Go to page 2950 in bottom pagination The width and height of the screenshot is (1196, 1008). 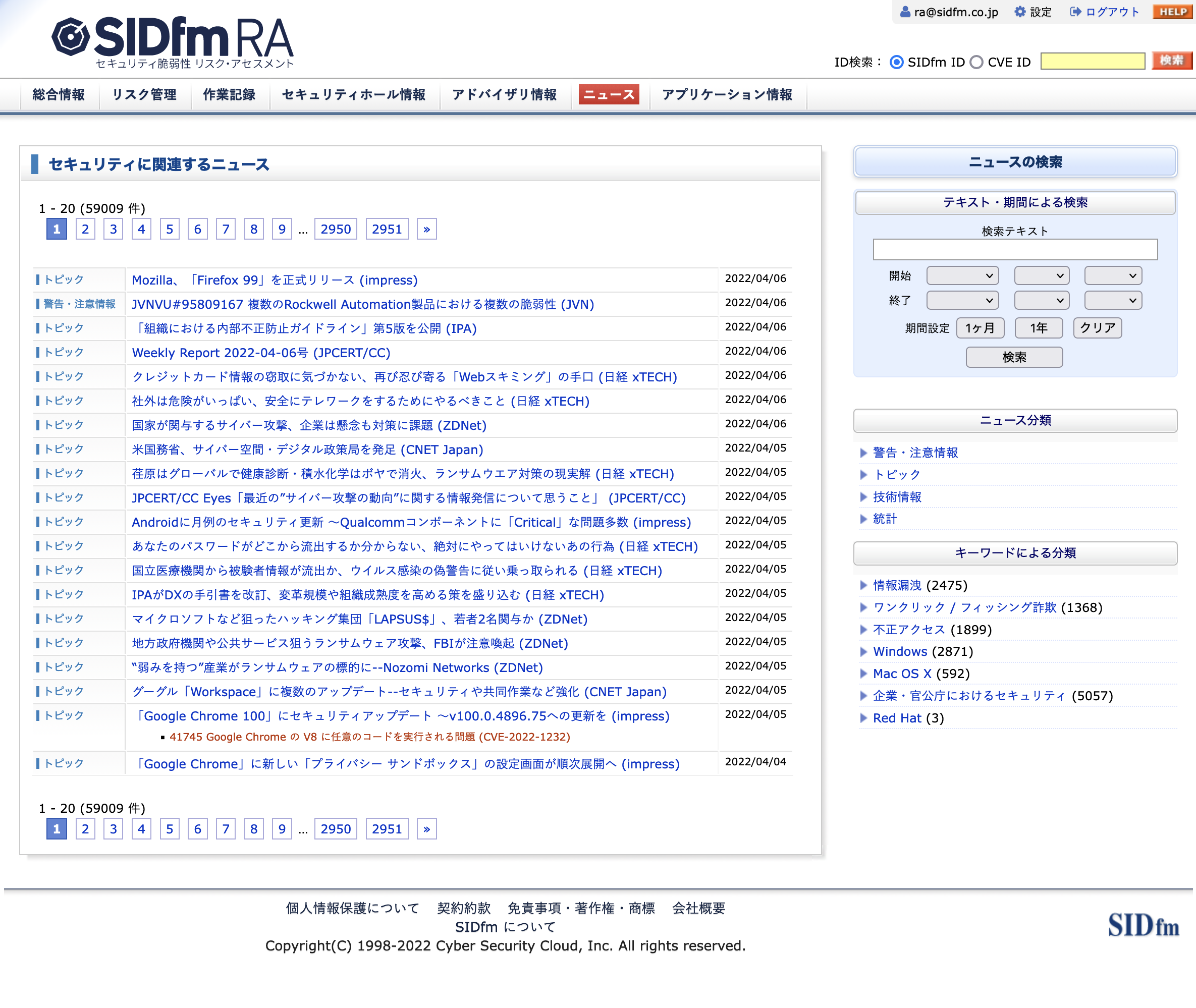pos(336,829)
